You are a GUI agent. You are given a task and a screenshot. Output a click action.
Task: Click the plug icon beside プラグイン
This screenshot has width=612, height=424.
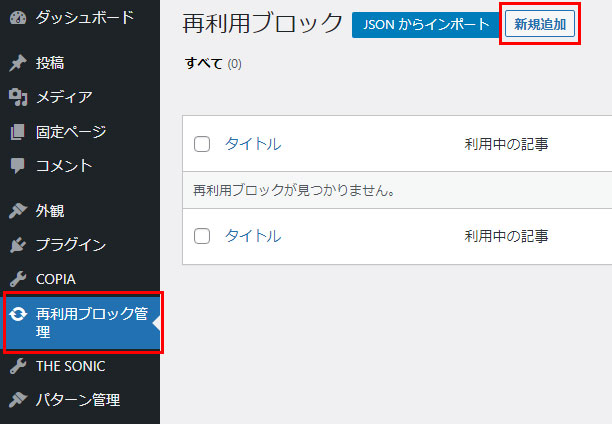point(18,245)
